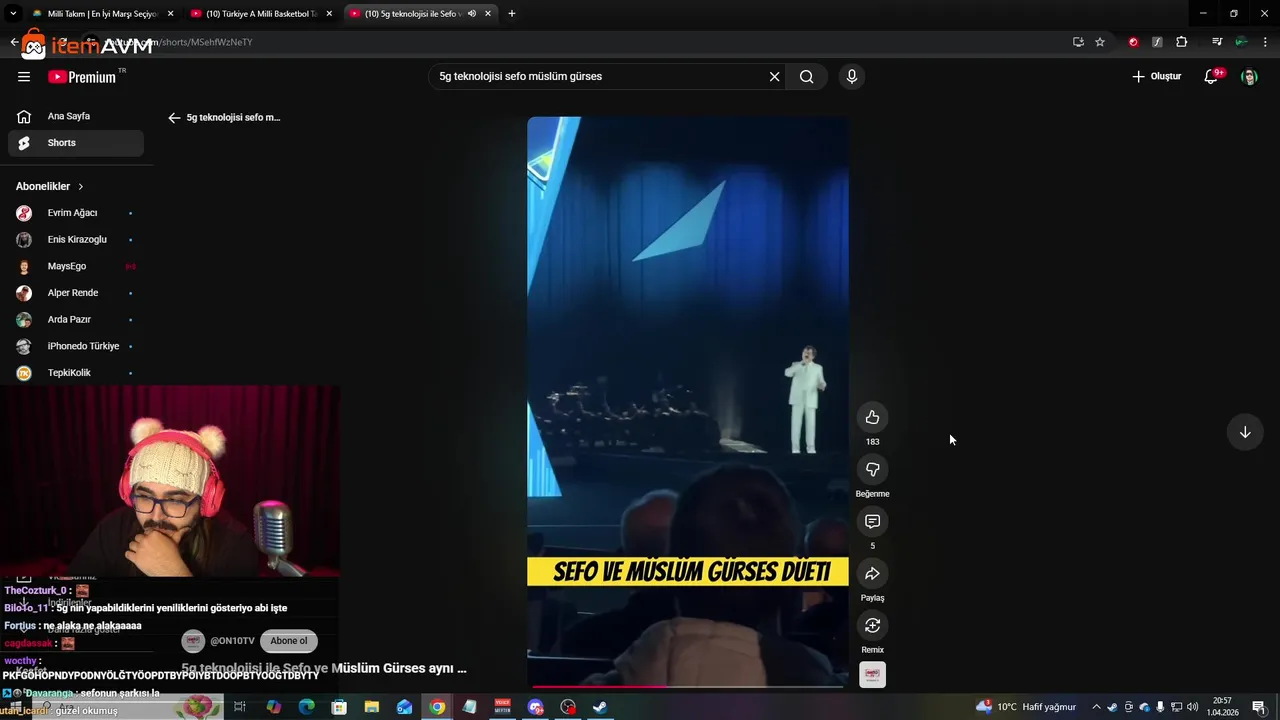Open the TepkiKolik channel subscription
Viewport: 1280px width, 720px height.
pyautogui.click(x=76, y=373)
